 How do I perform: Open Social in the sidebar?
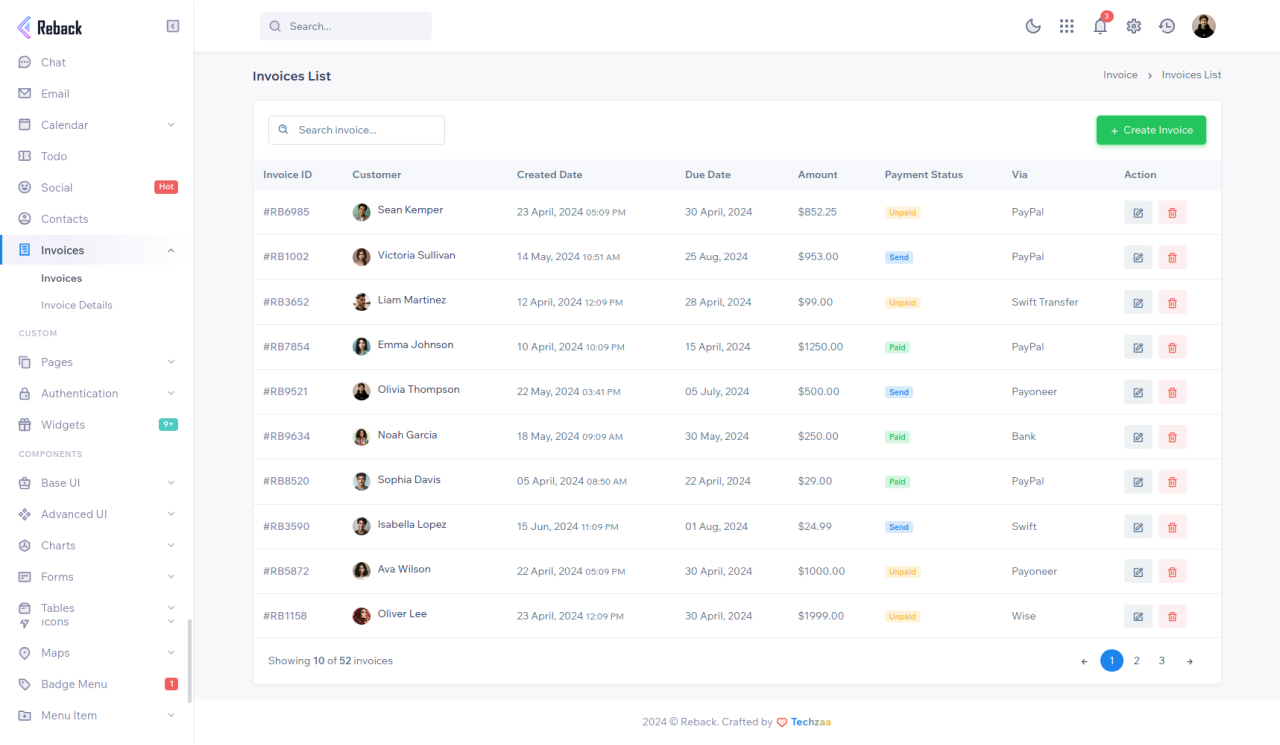(96, 187)
